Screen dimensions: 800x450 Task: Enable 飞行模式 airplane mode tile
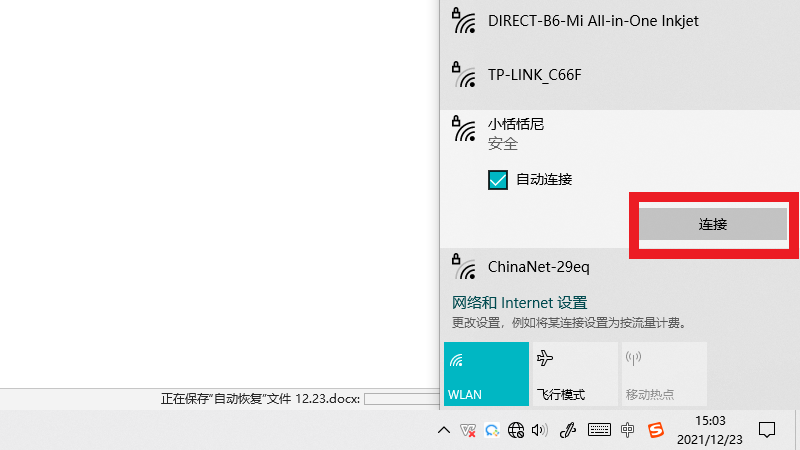click(x=574, y=374)
